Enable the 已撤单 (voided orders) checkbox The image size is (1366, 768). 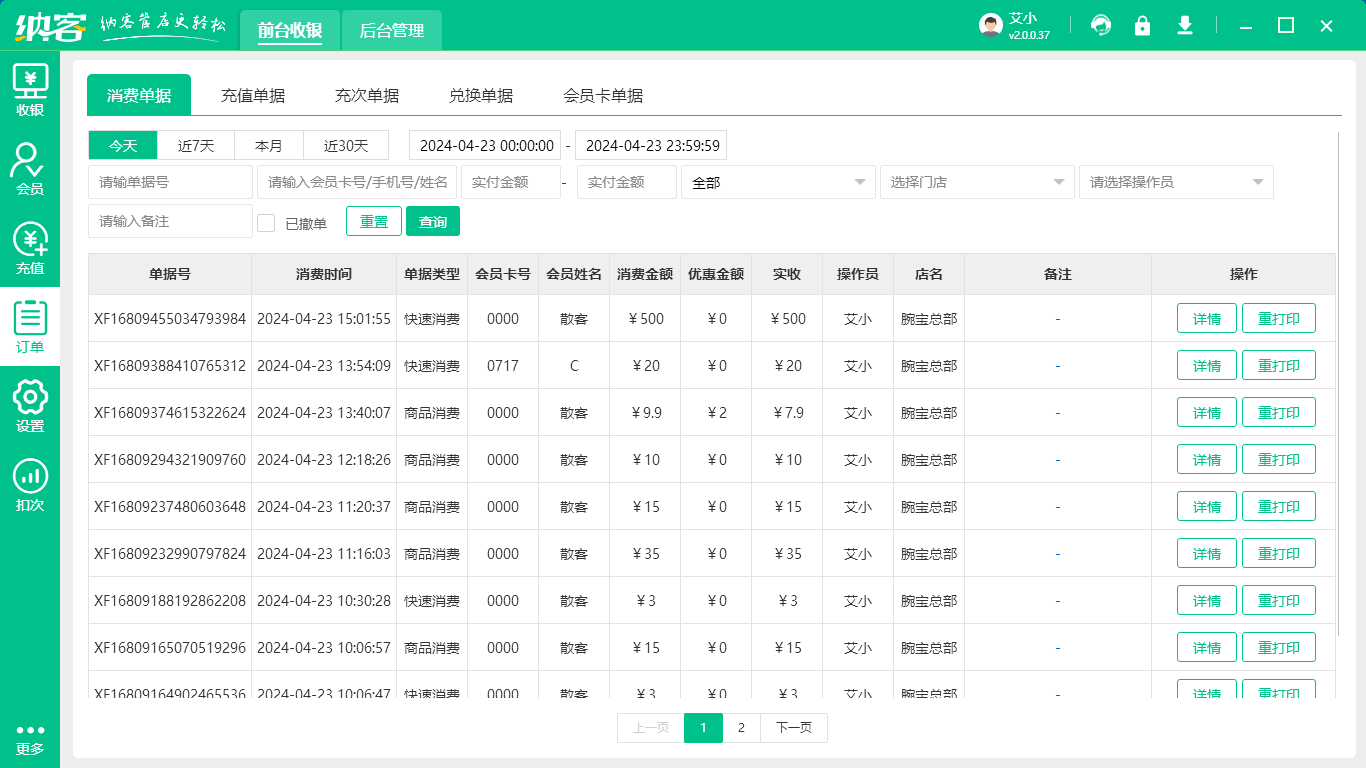coord(266,221)
